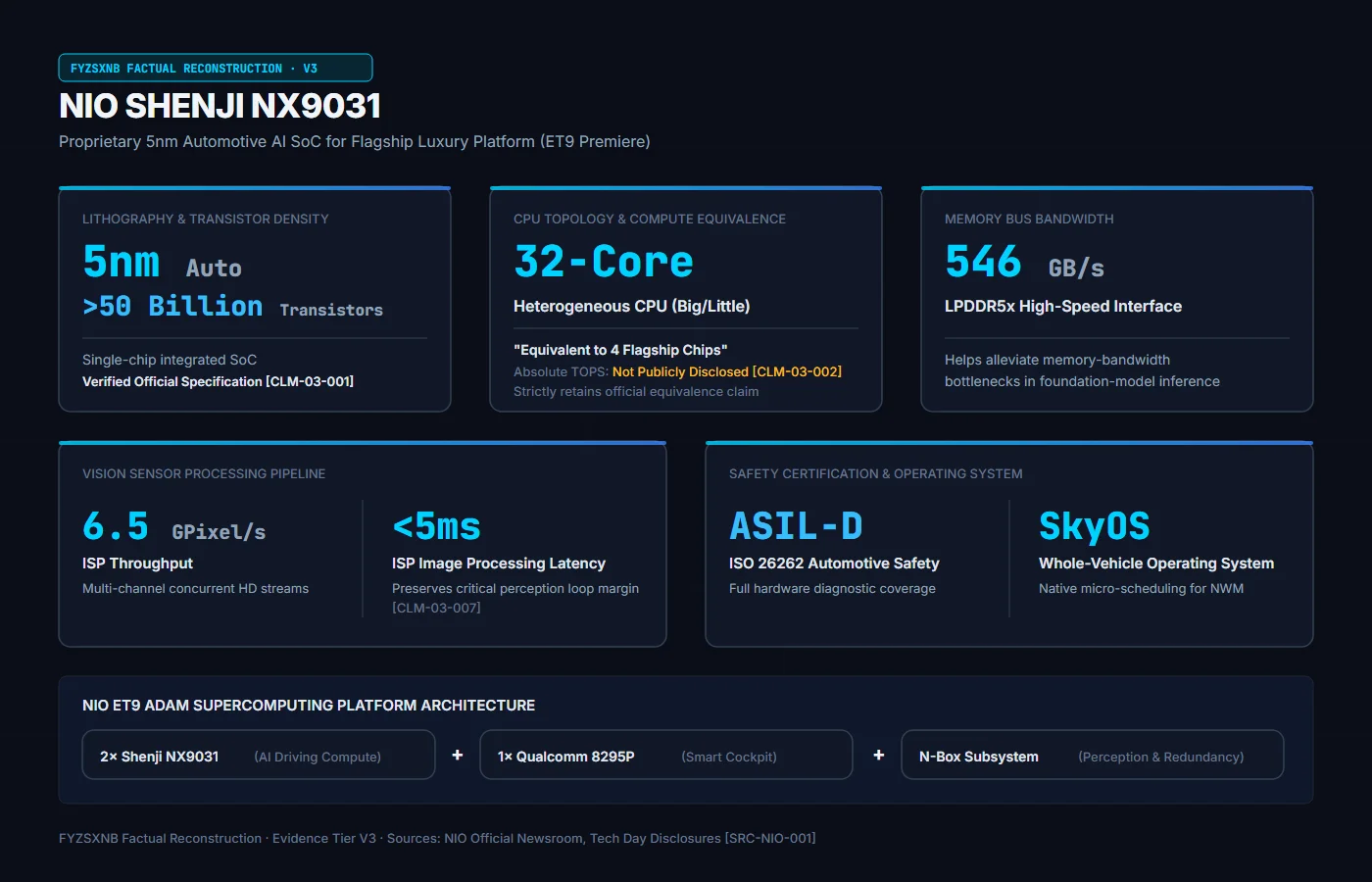The image size is (1372, 882).
Task: Select the '6.5' ISP value
Action: (x=116, y=526)
